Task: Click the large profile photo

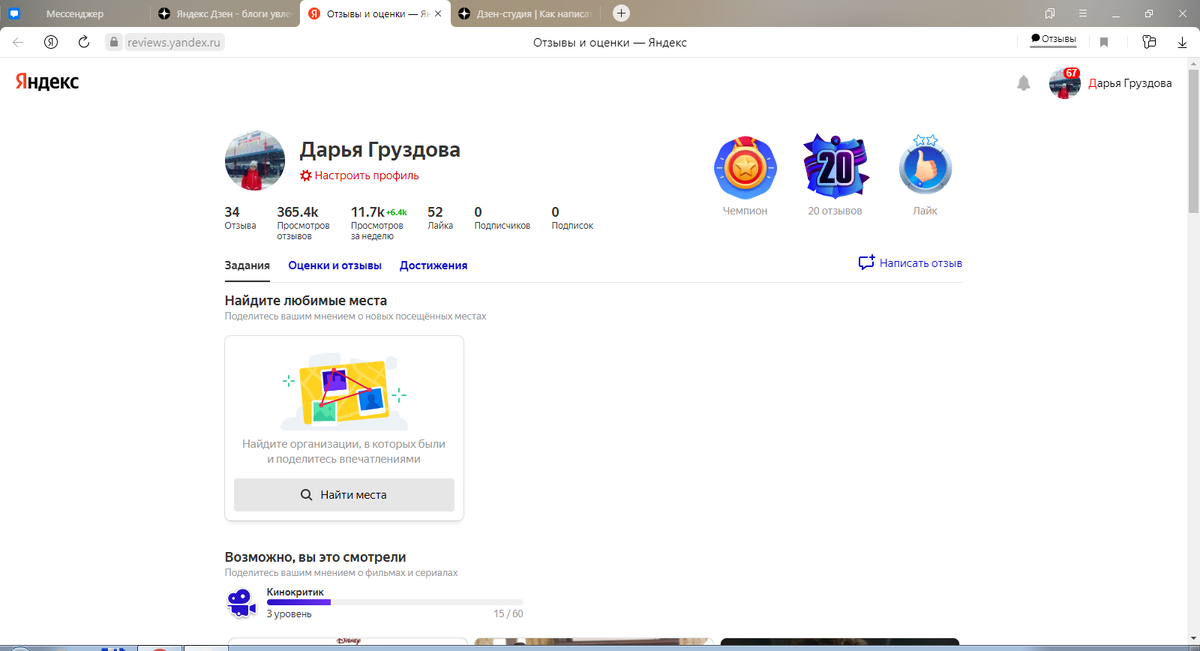Action: pos(255,160)
